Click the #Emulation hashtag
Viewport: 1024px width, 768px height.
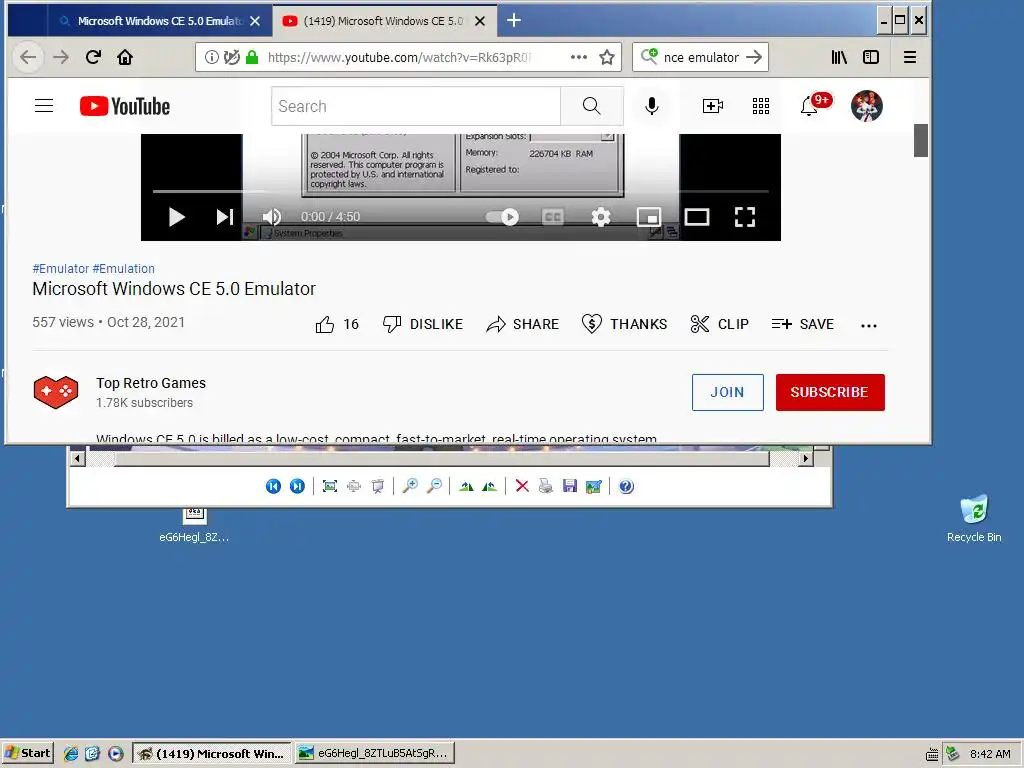click(x=123, y=268)
